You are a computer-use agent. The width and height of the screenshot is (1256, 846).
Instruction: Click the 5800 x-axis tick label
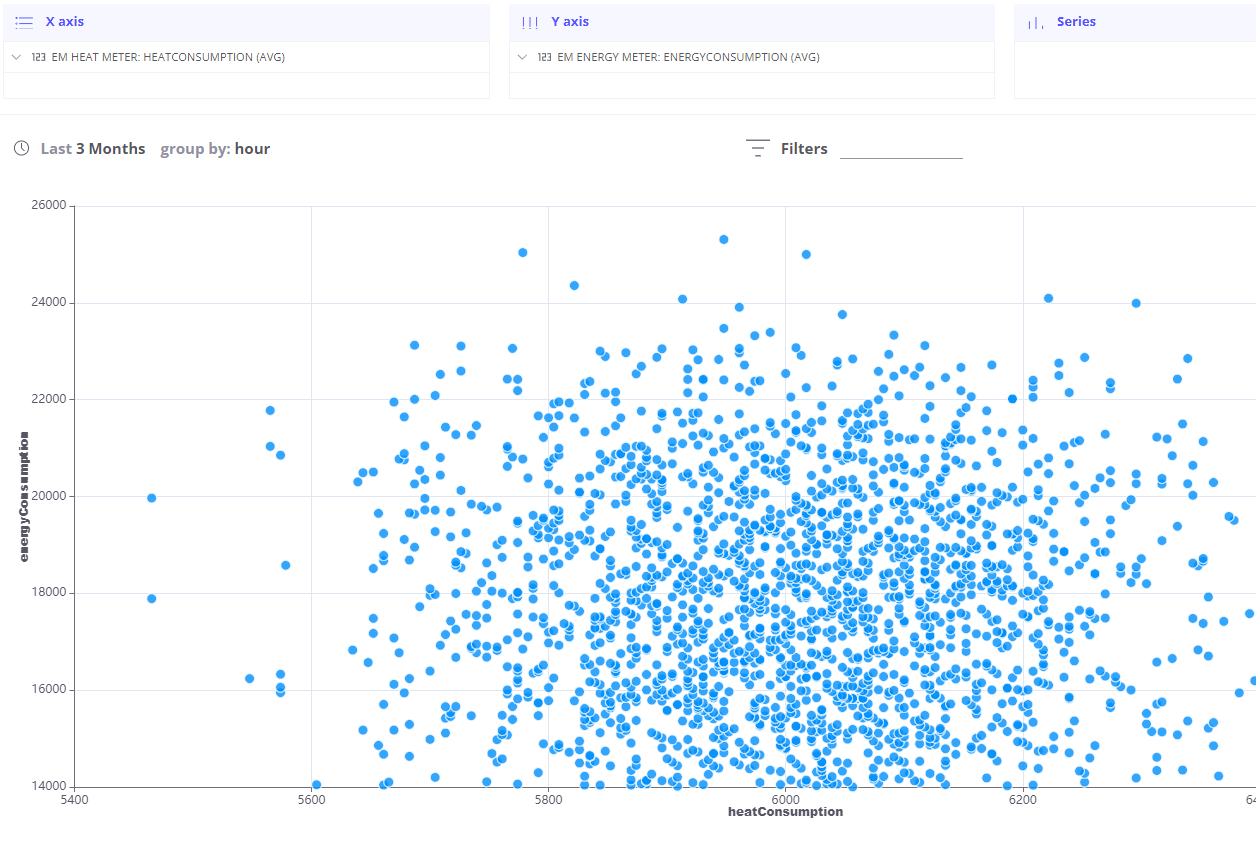548,799
